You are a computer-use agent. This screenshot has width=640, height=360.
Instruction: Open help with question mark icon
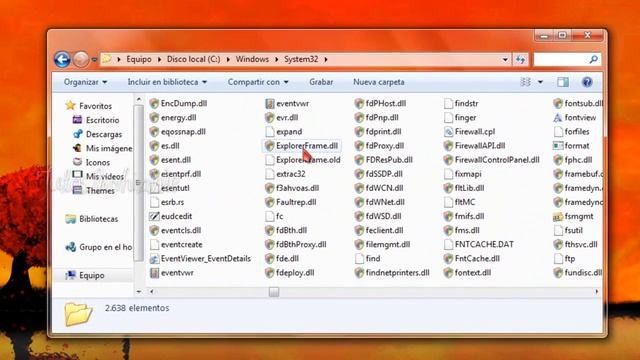coord(587,82)
